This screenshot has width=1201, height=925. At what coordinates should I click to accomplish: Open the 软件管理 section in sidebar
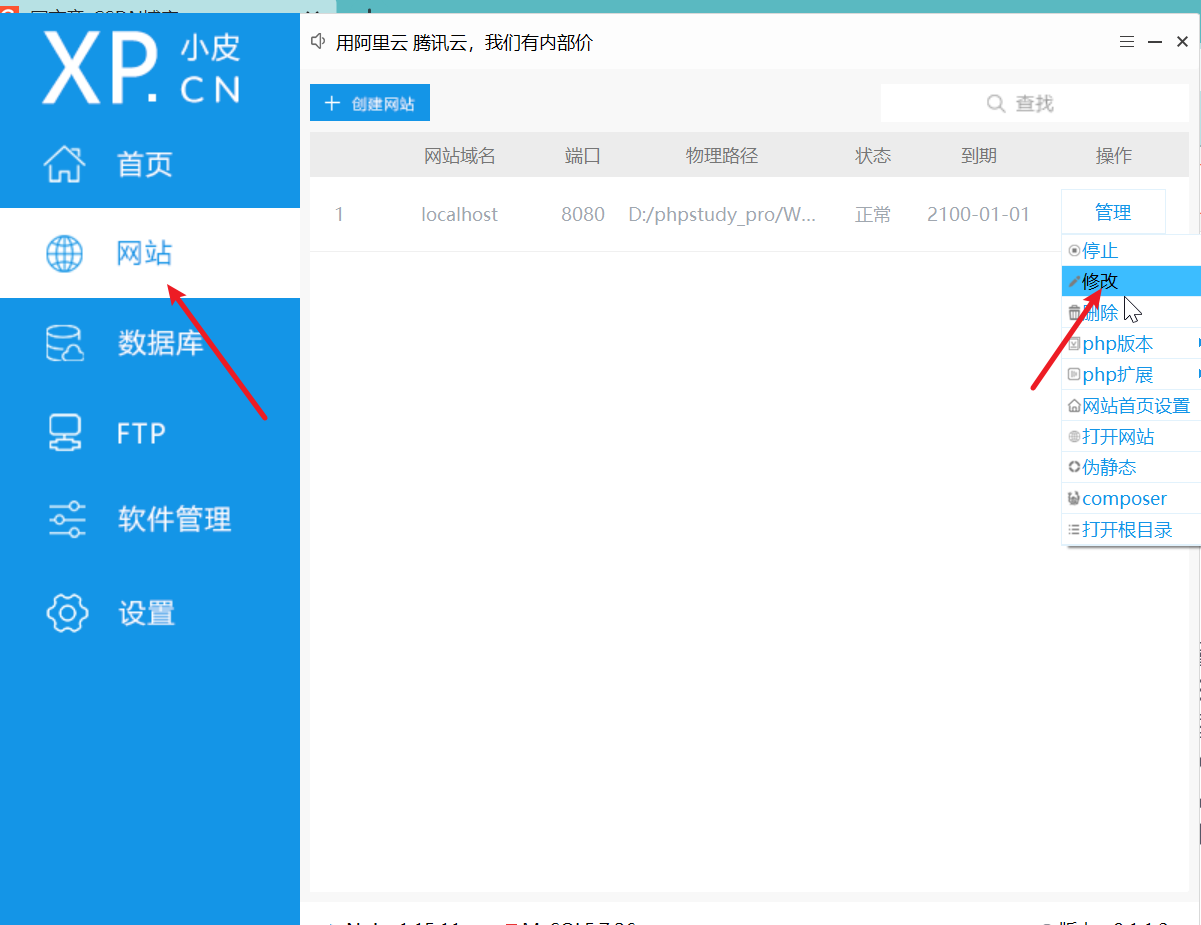tap(150, 520)
